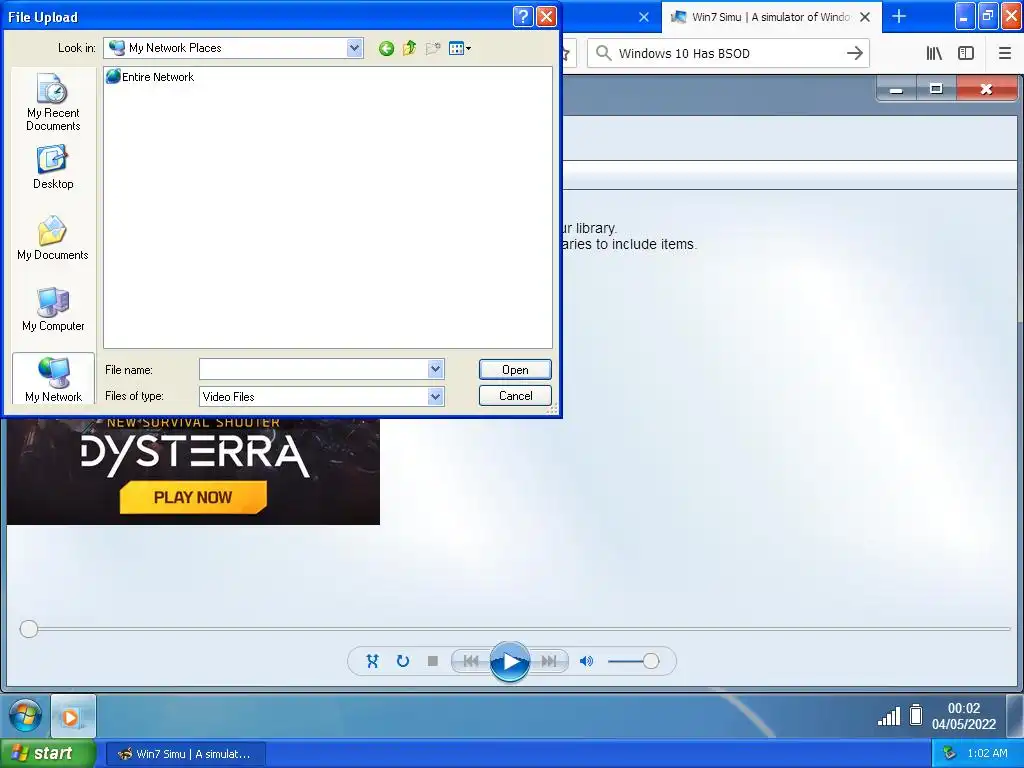Click the XP system tray network icon

950,753
